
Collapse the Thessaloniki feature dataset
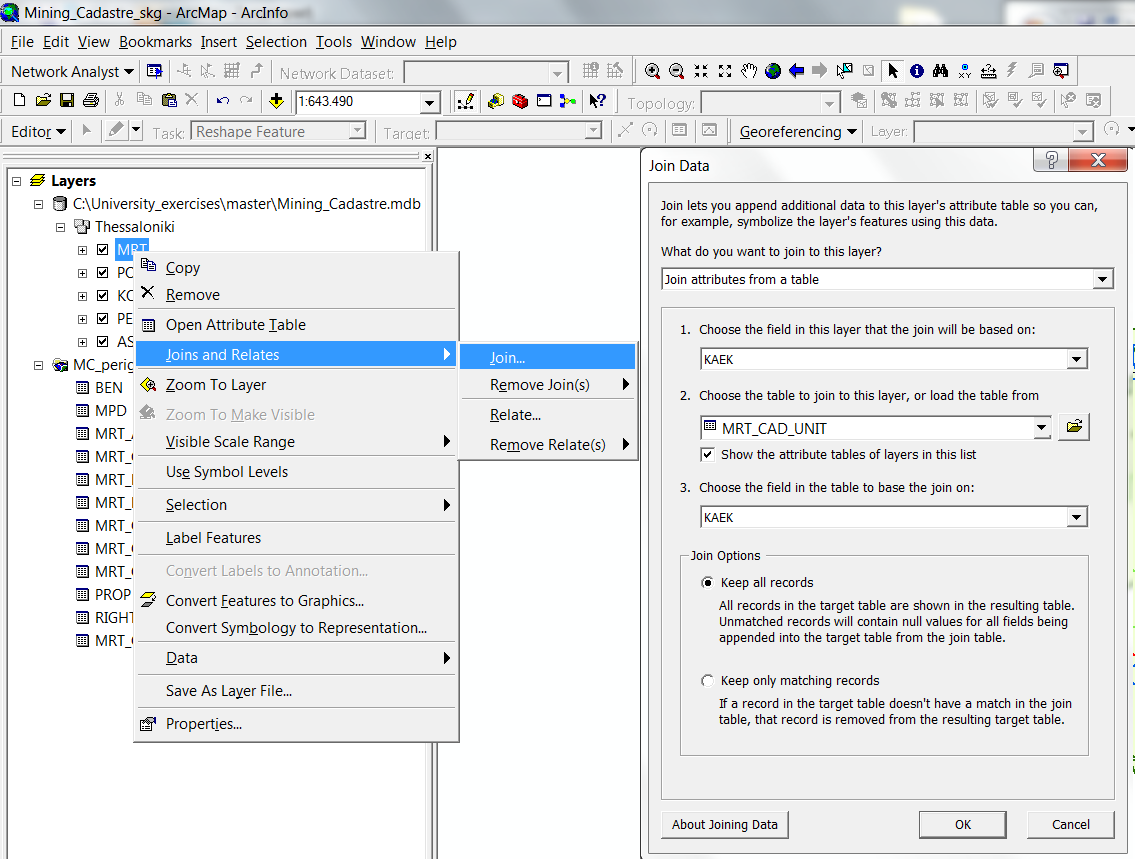coord(61,227)
